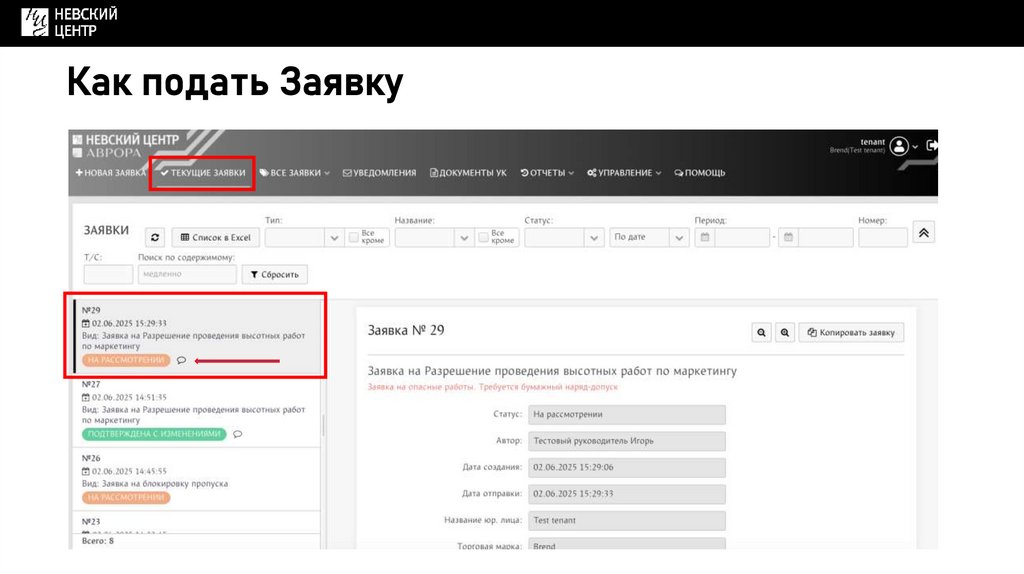Click the Статус field value На рассмотрении
The image size is (1024, 574).
tap(627, 415)
